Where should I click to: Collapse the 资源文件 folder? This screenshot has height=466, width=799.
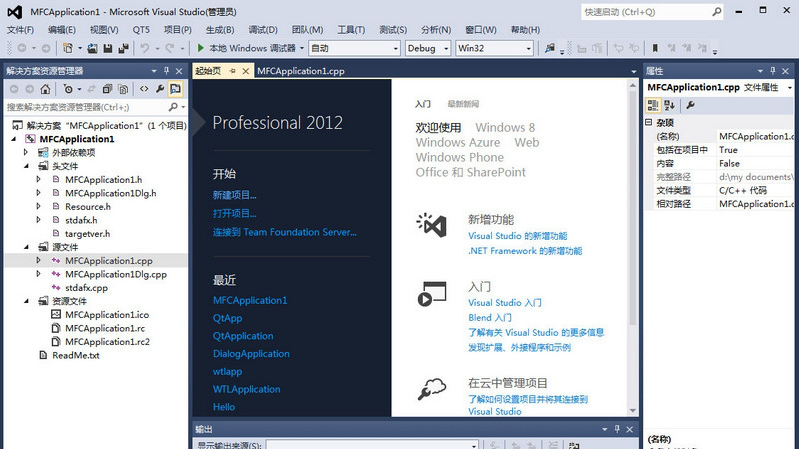[26, 301]
